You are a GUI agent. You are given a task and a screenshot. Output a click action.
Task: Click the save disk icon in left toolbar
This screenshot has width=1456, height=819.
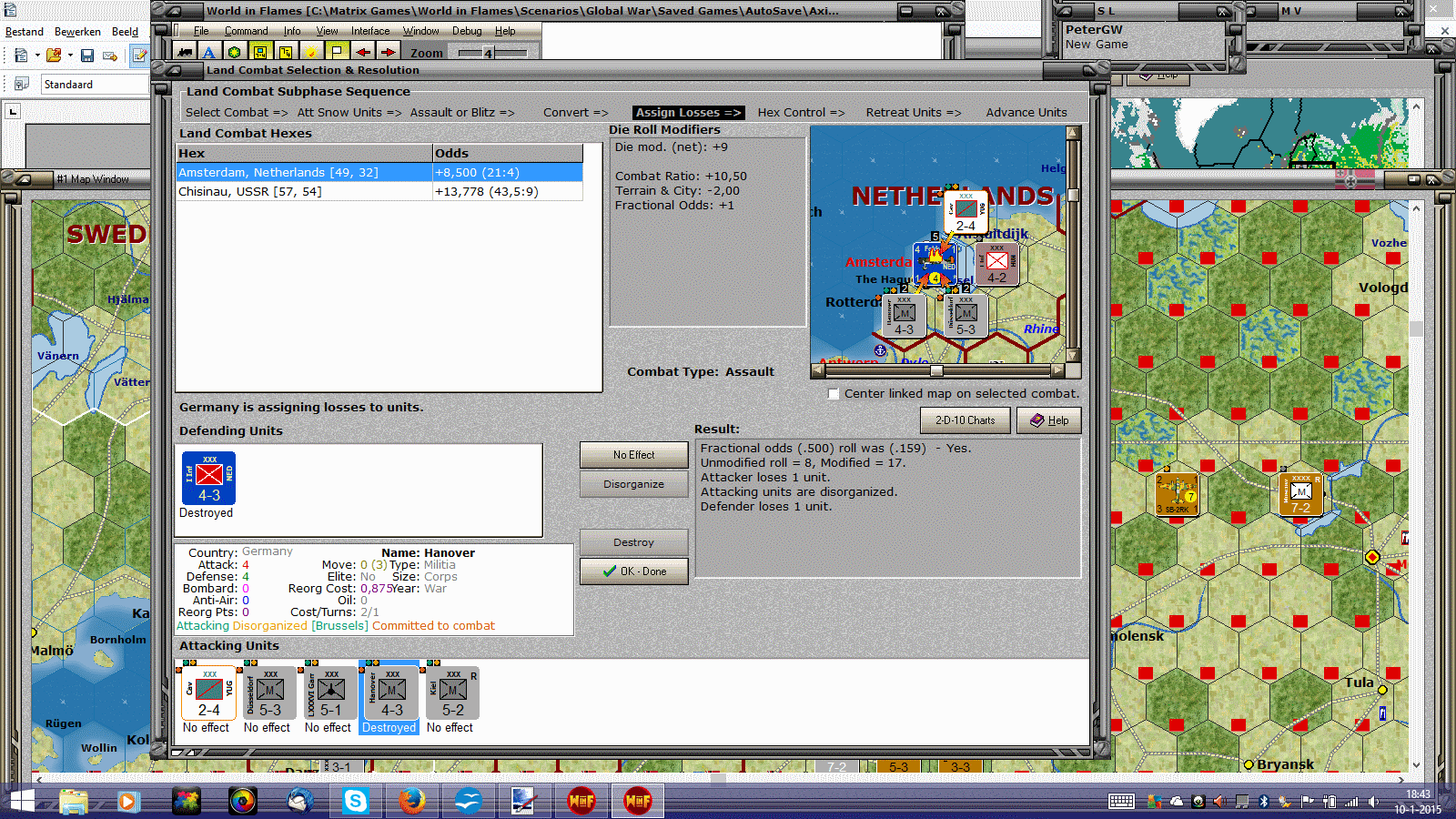point(87,56)
